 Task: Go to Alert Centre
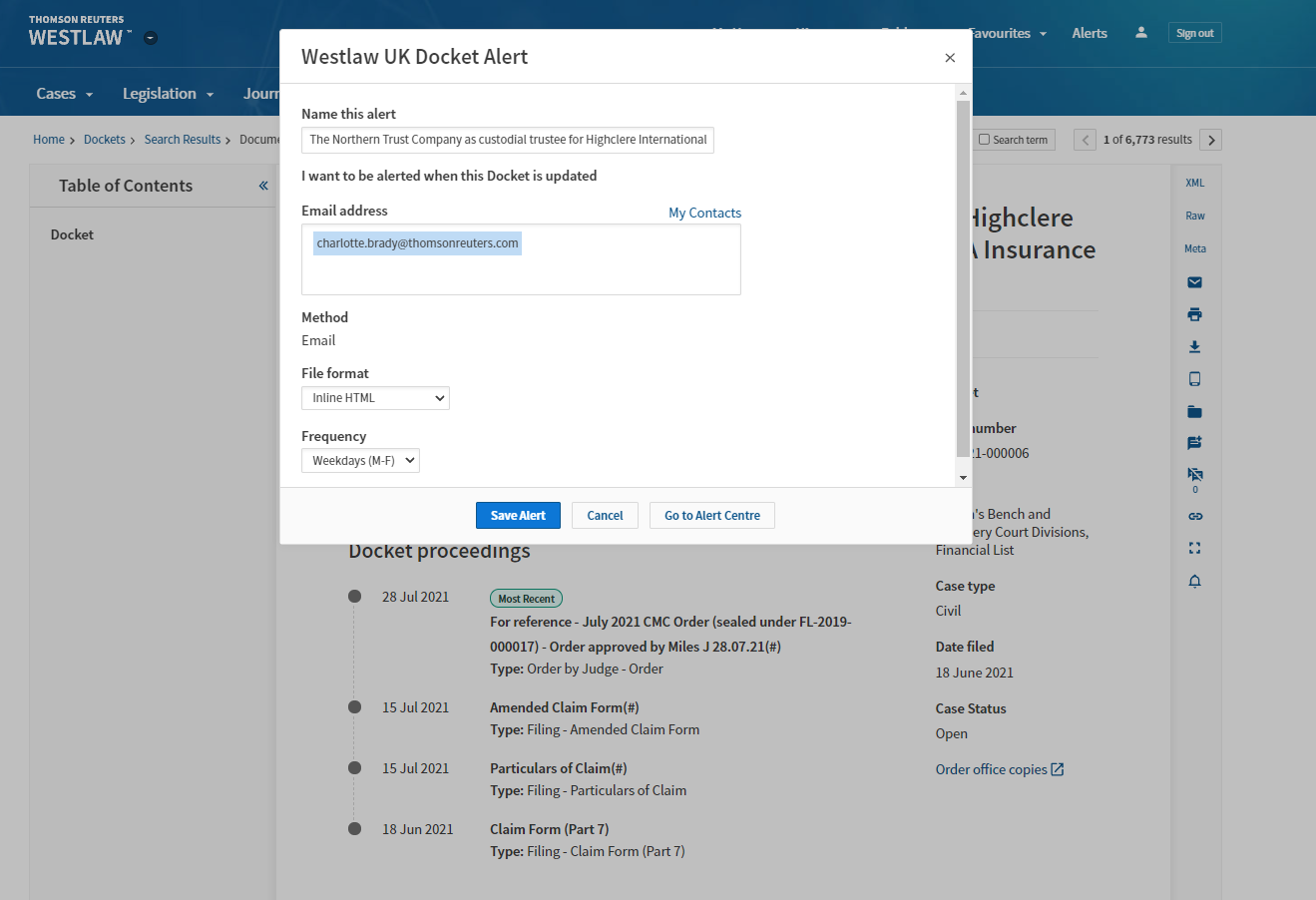pyautogui.click(x=712, y=515)
